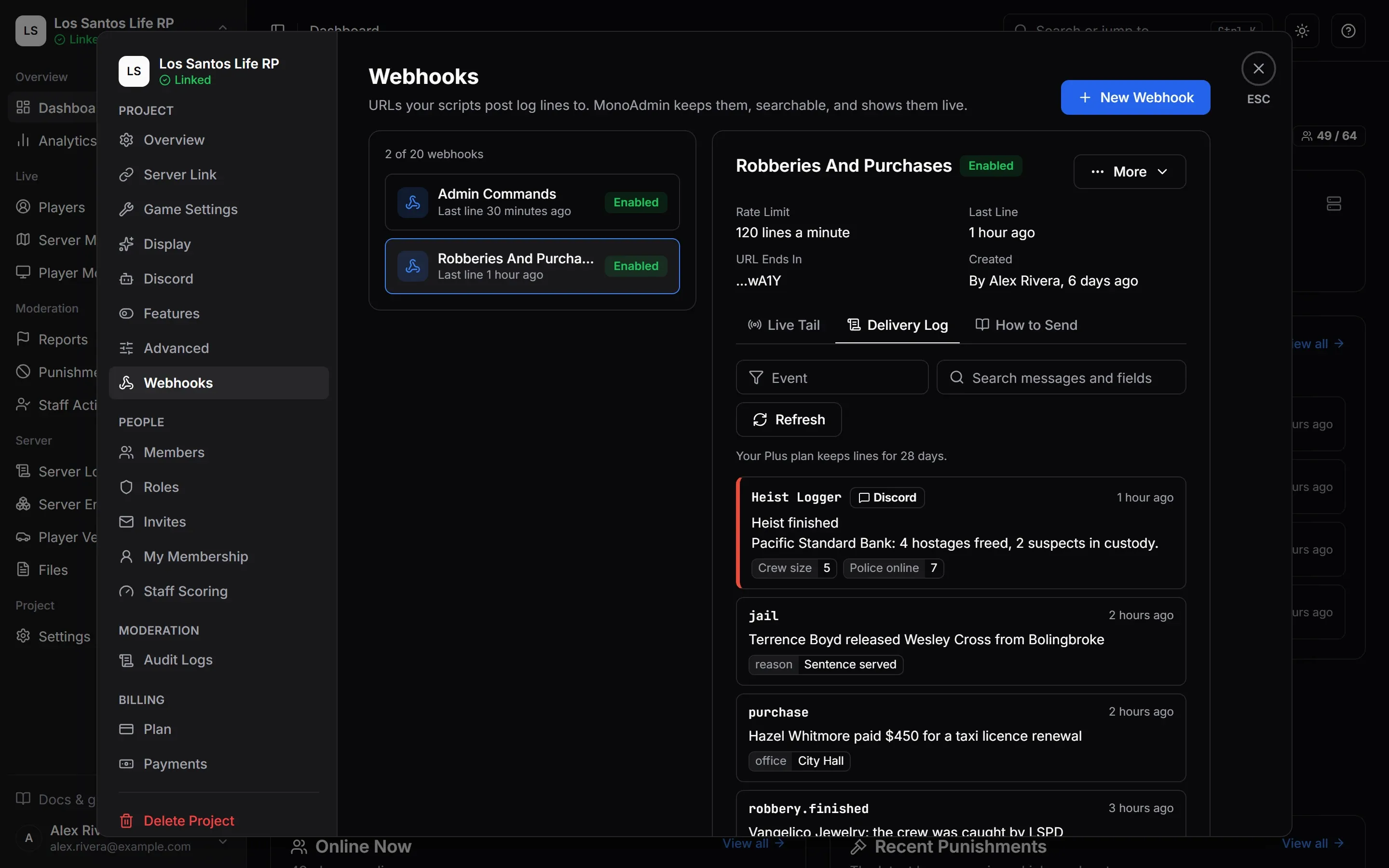Go to Display settings

[218, 244]
